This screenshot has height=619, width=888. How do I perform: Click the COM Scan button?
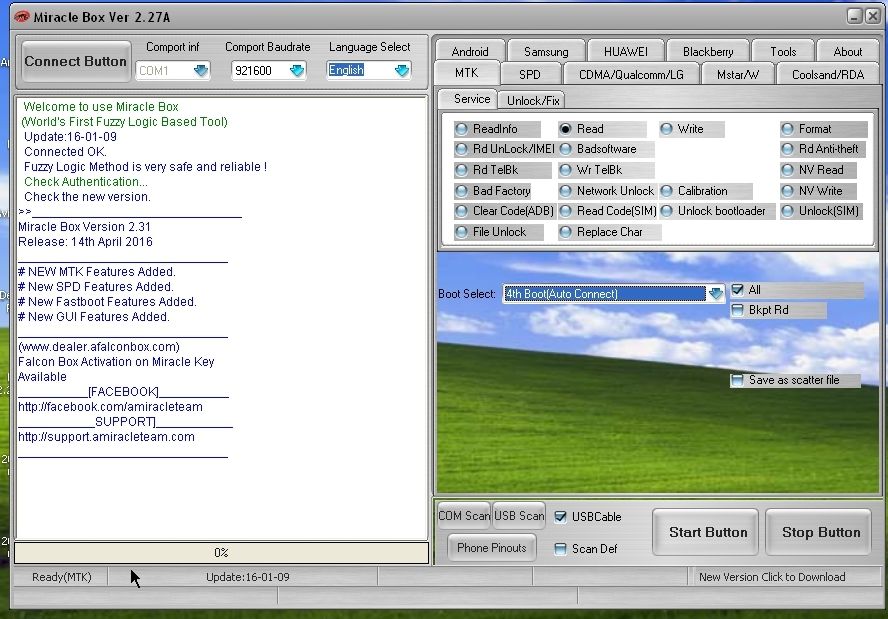464,516
